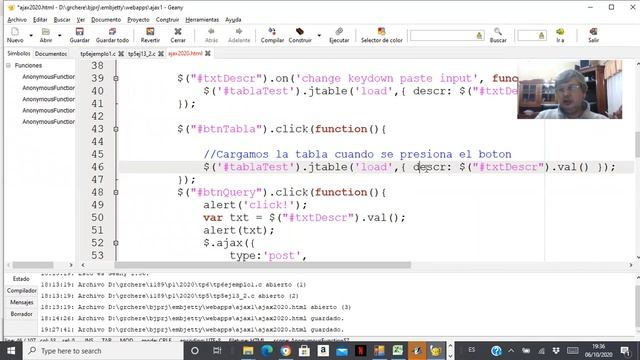Open the Buscar menu
640x360 pixels.
pyautogui.click(x=62, y=20)
